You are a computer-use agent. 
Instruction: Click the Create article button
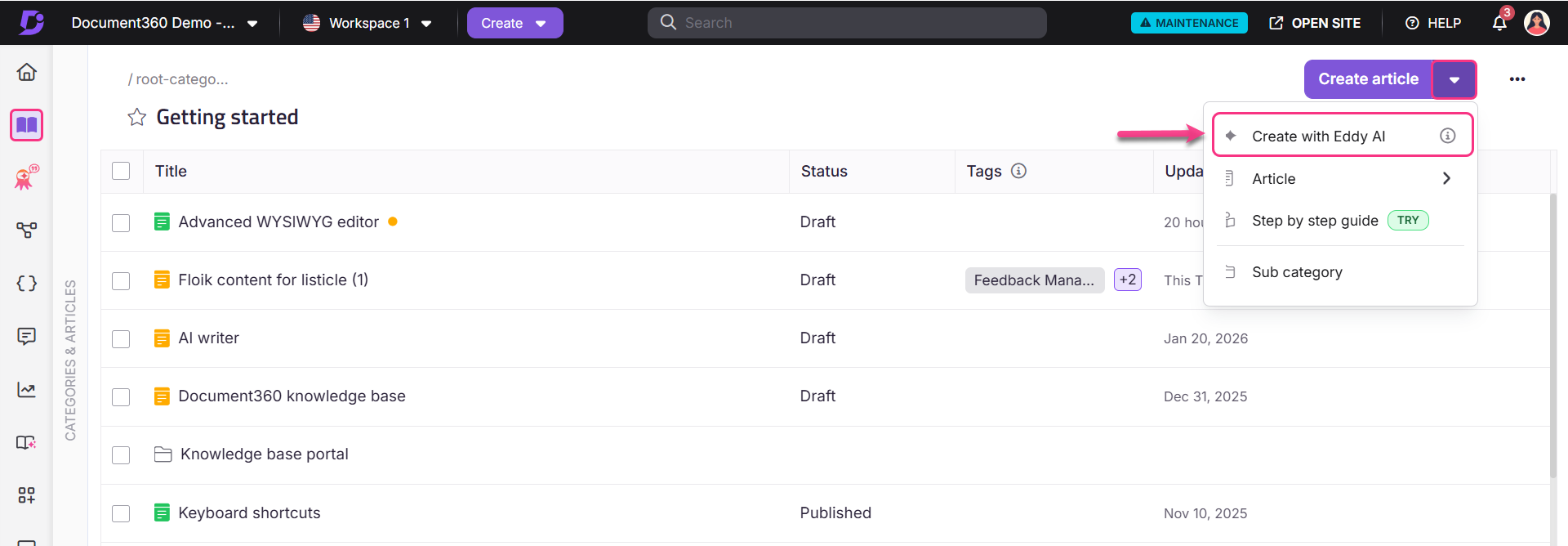tap(1368, 79)
